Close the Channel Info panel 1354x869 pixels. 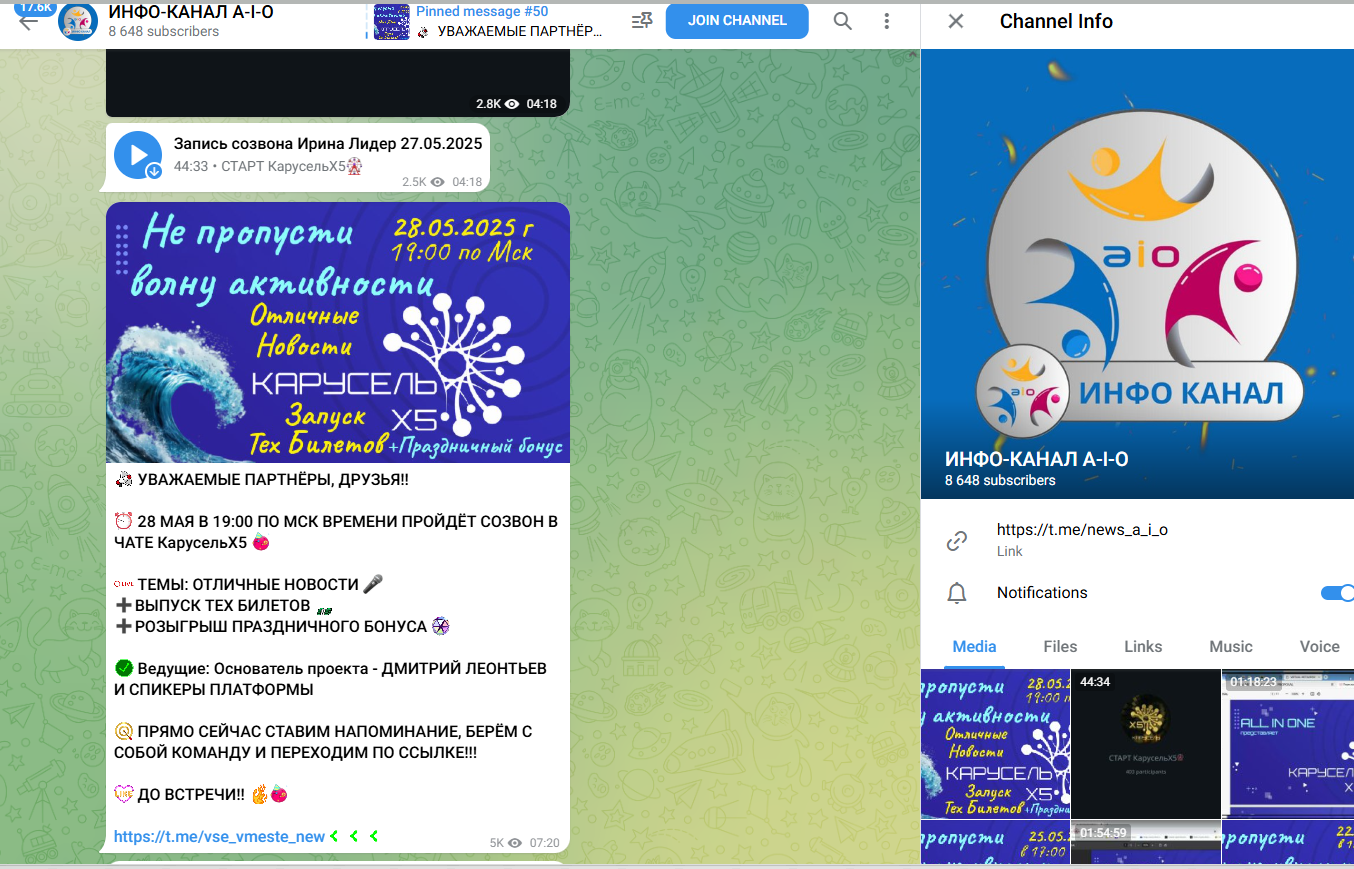(x=956, y=21)
